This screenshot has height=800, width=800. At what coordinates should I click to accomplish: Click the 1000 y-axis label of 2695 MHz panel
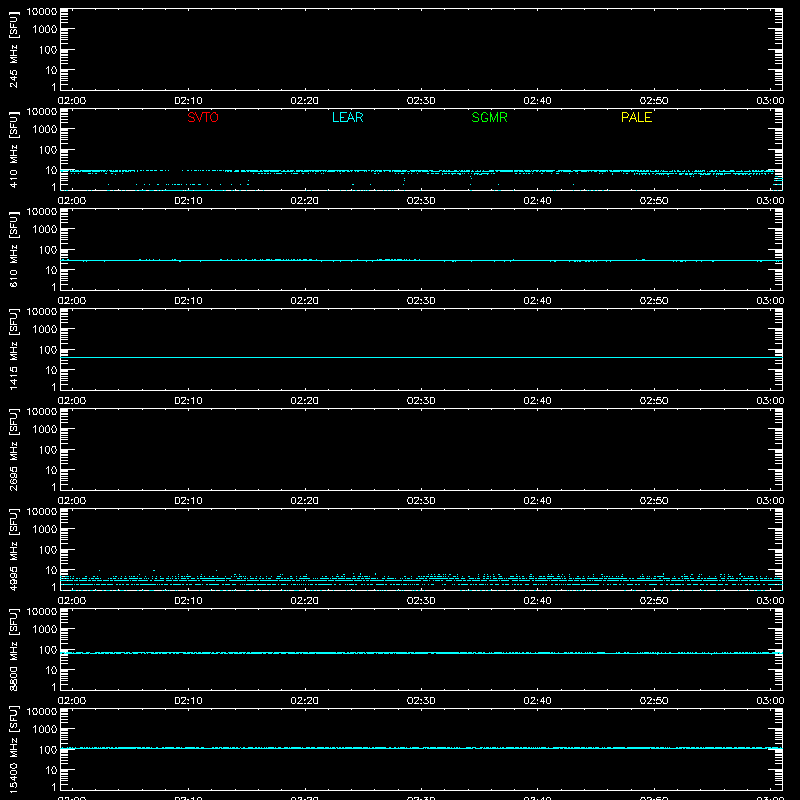tap(45, 430)
